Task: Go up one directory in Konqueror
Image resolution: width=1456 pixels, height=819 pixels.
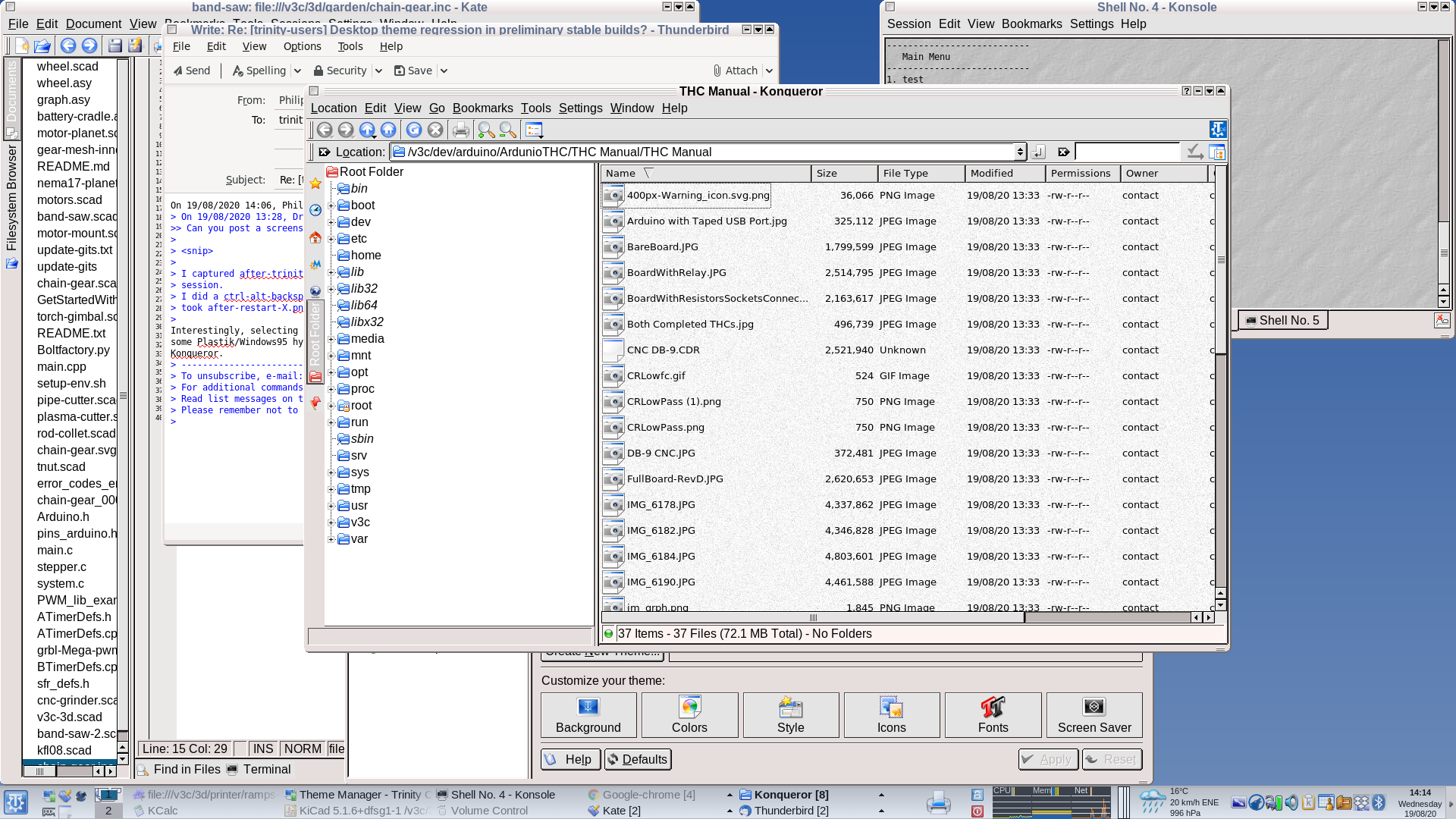Action: 367,130
